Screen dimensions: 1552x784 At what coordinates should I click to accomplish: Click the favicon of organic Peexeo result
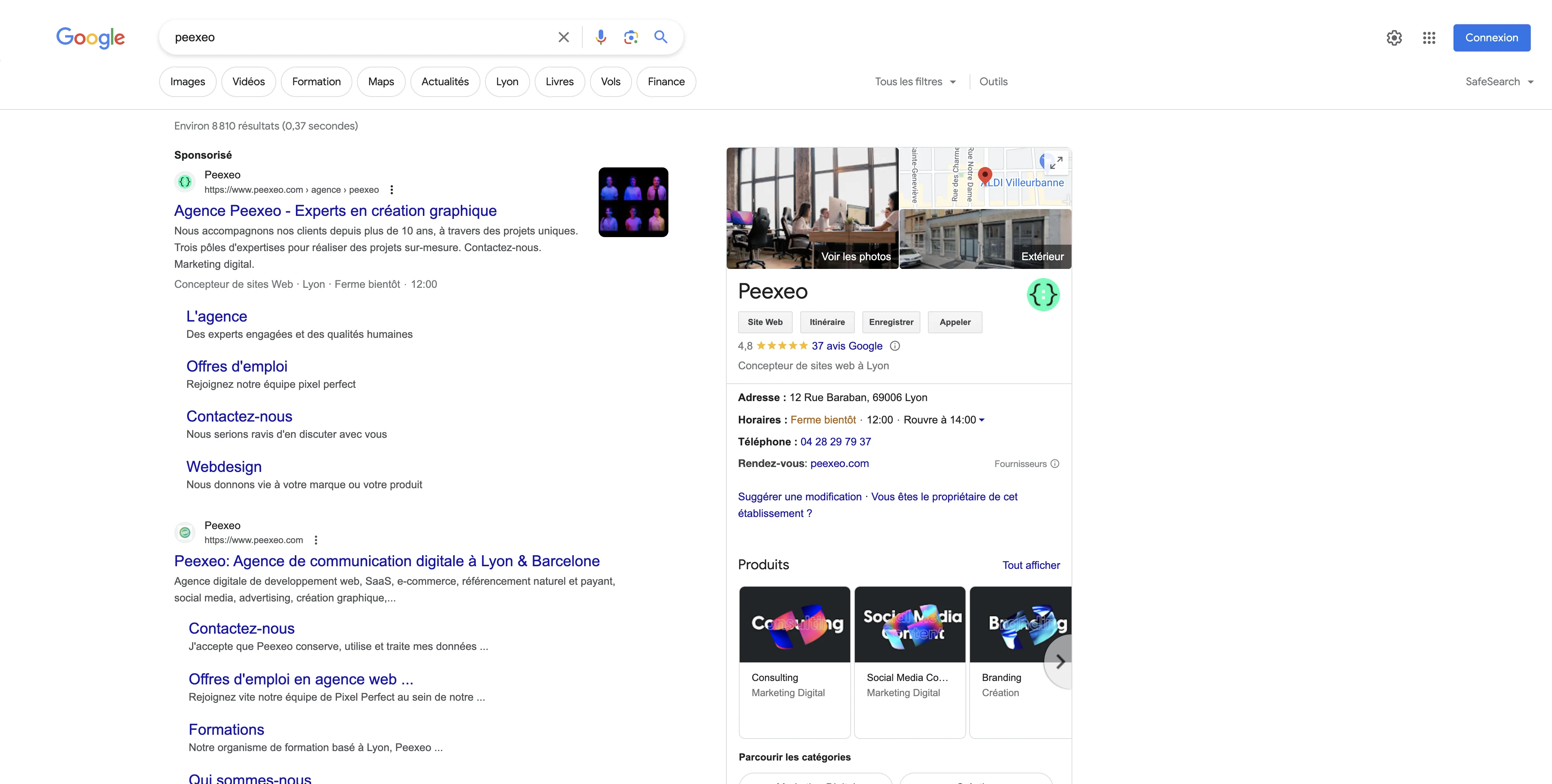click(x=185, y=532)
